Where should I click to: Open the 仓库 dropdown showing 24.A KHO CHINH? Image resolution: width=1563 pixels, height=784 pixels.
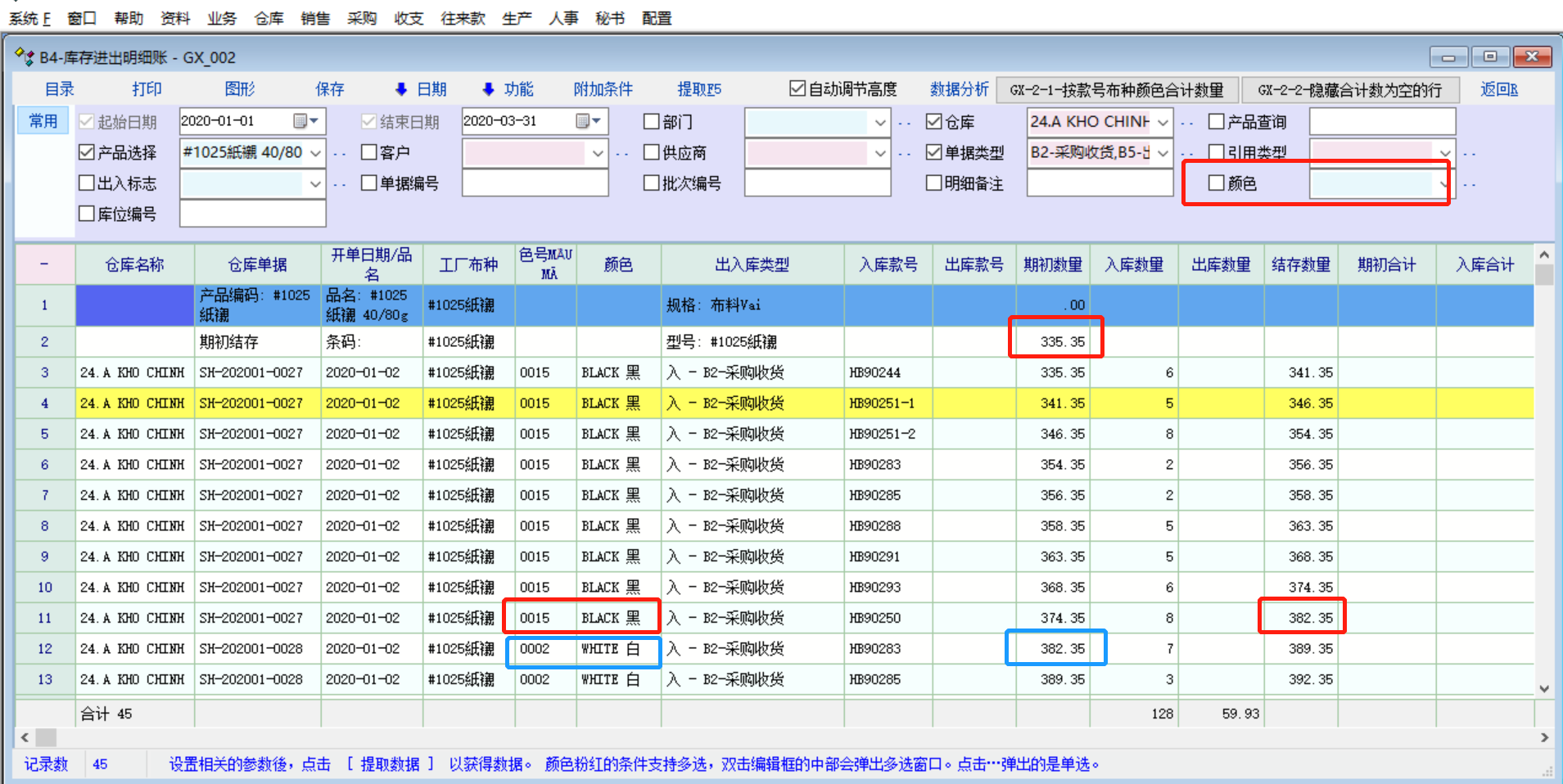point(1163,122)
